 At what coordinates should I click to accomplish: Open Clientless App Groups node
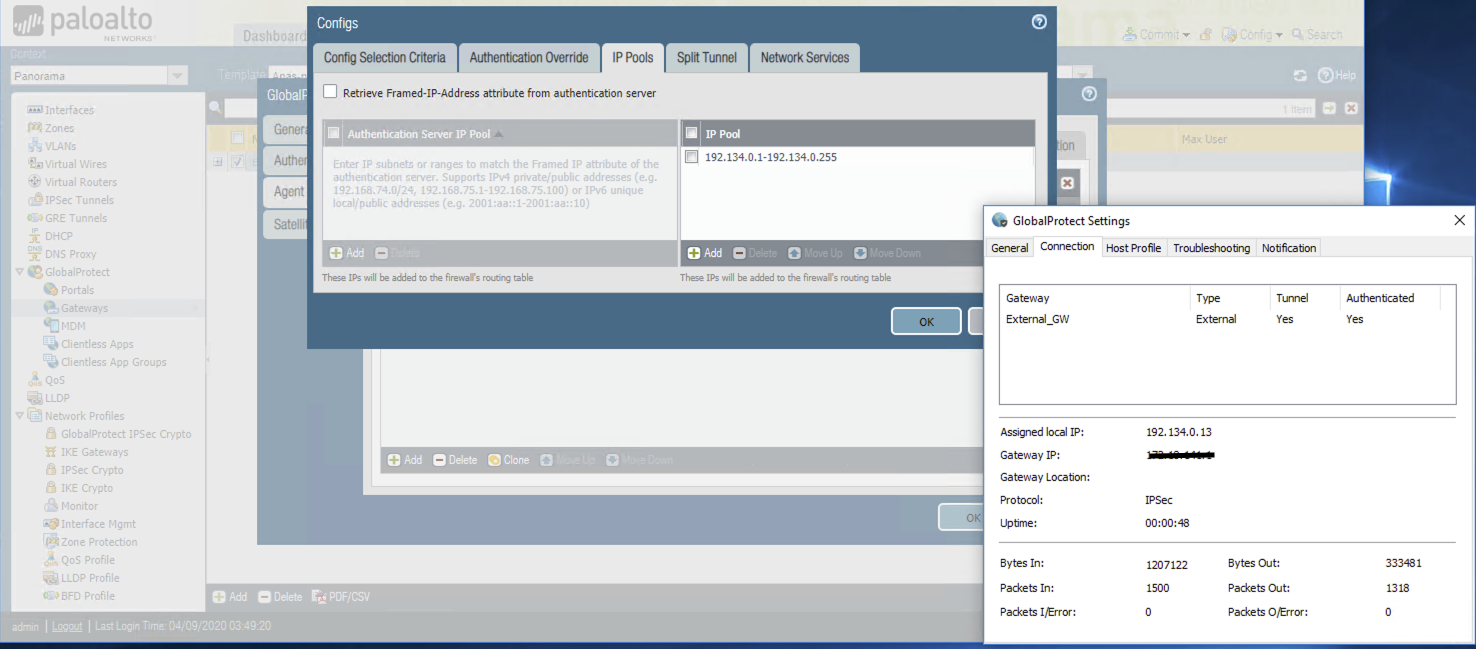(x=113, y=362)
